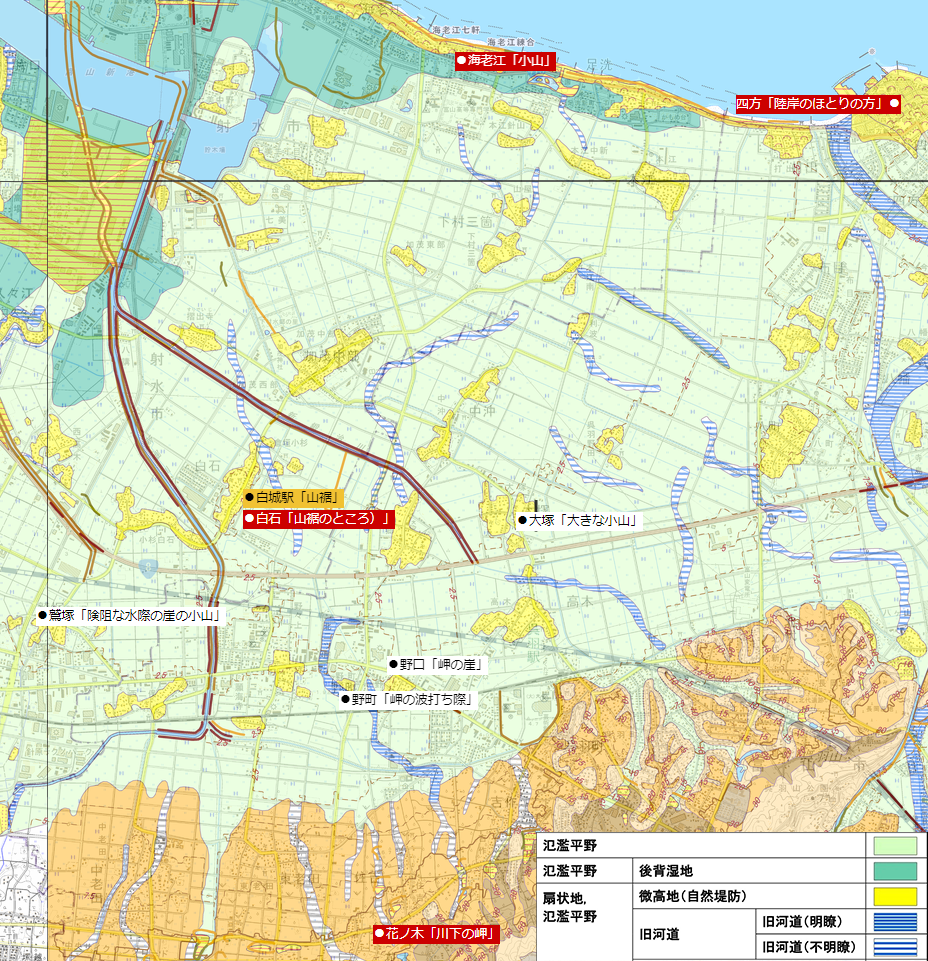Pick the dense blue-striped 旧河道(明瞭) swatch
928x961 pixels.
(895, 921)
